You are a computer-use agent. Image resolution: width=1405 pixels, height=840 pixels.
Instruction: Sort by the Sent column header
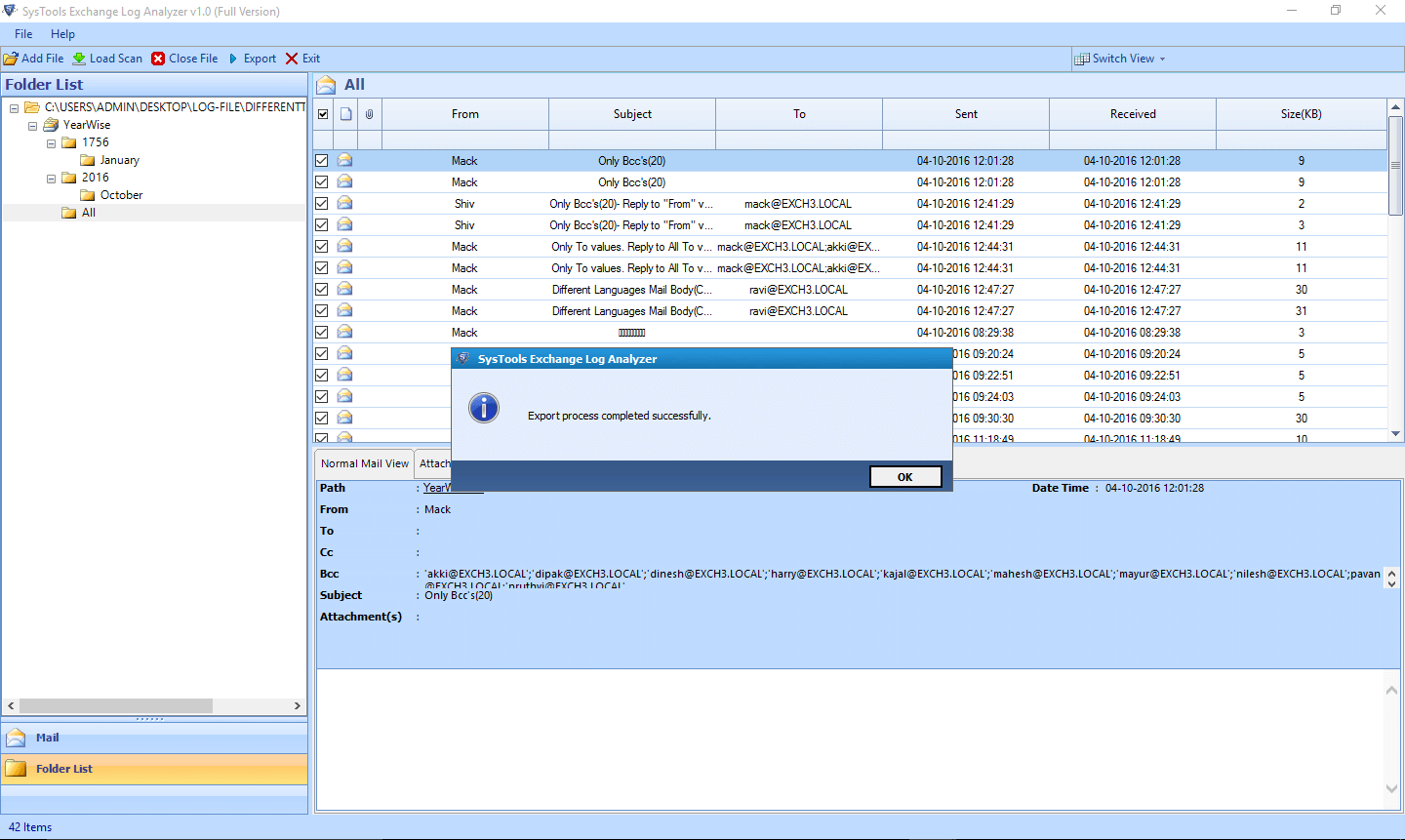[966, 114]
